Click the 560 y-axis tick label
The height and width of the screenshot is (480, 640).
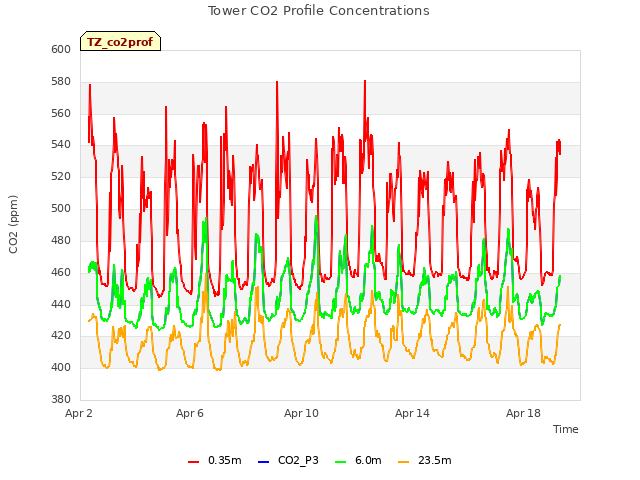(x=61, y=113)
